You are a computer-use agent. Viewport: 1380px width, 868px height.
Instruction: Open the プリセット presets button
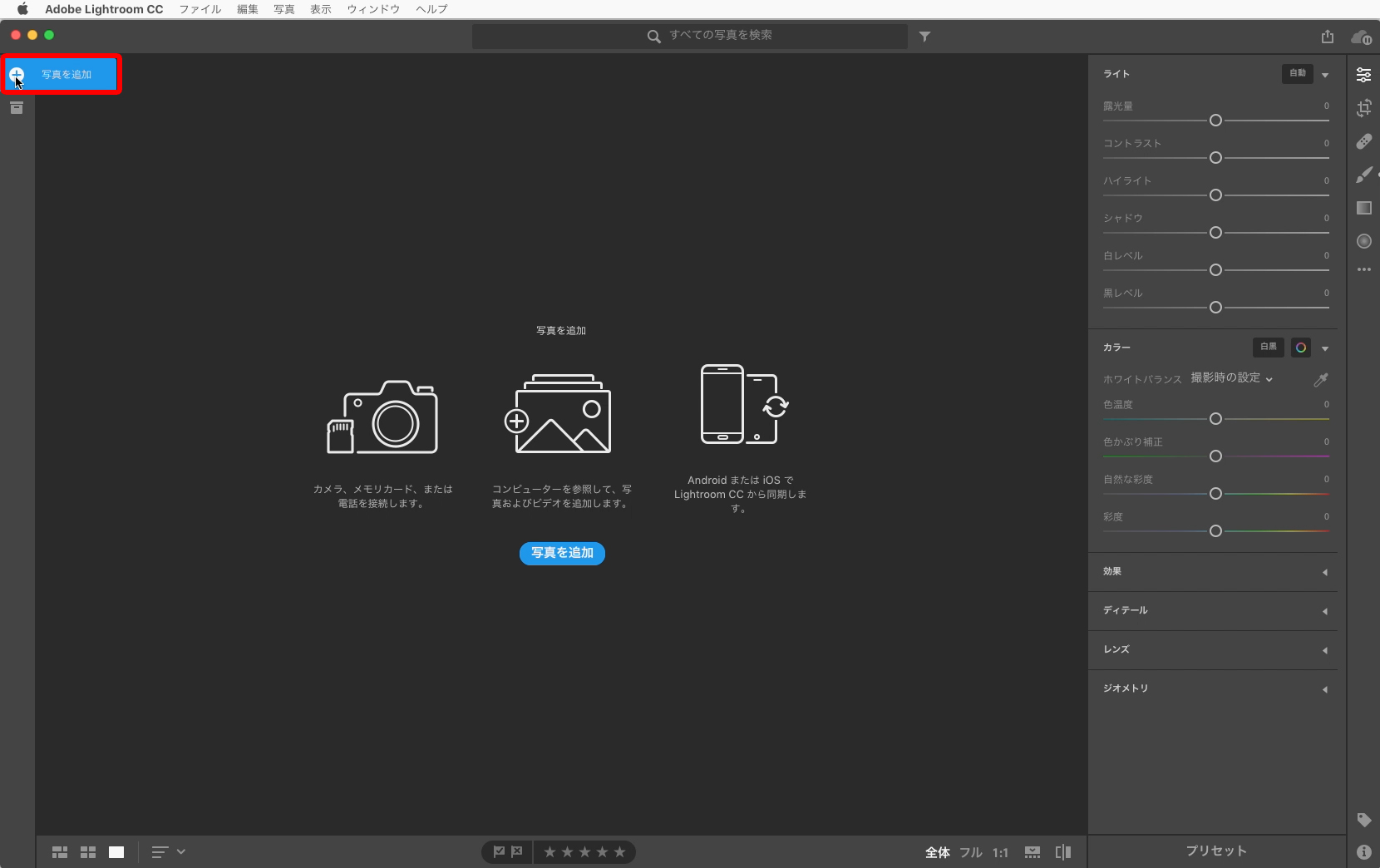pyautogui.click(x=1216, y=851)
